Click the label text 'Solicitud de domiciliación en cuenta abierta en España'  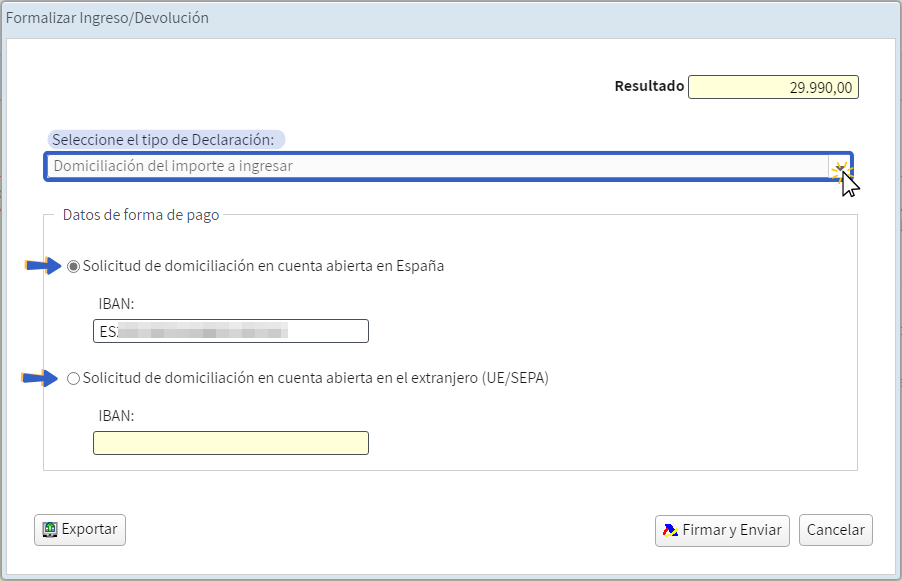pos(263,267)
